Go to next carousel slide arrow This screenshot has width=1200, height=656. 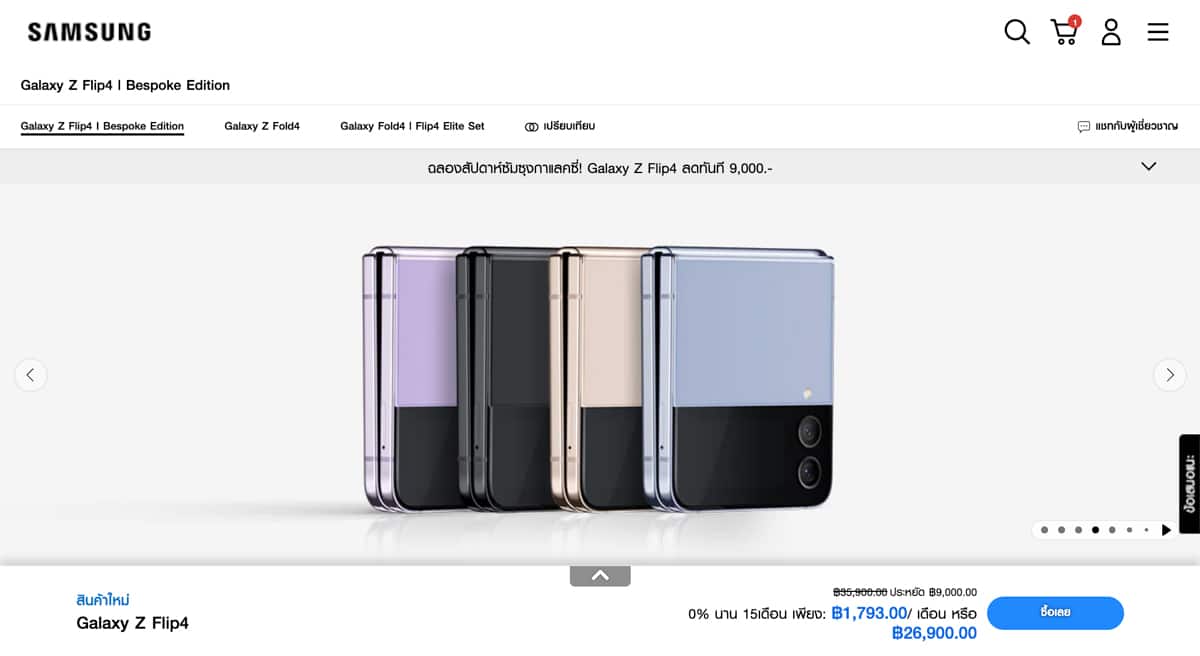[x=1170, y=375]
